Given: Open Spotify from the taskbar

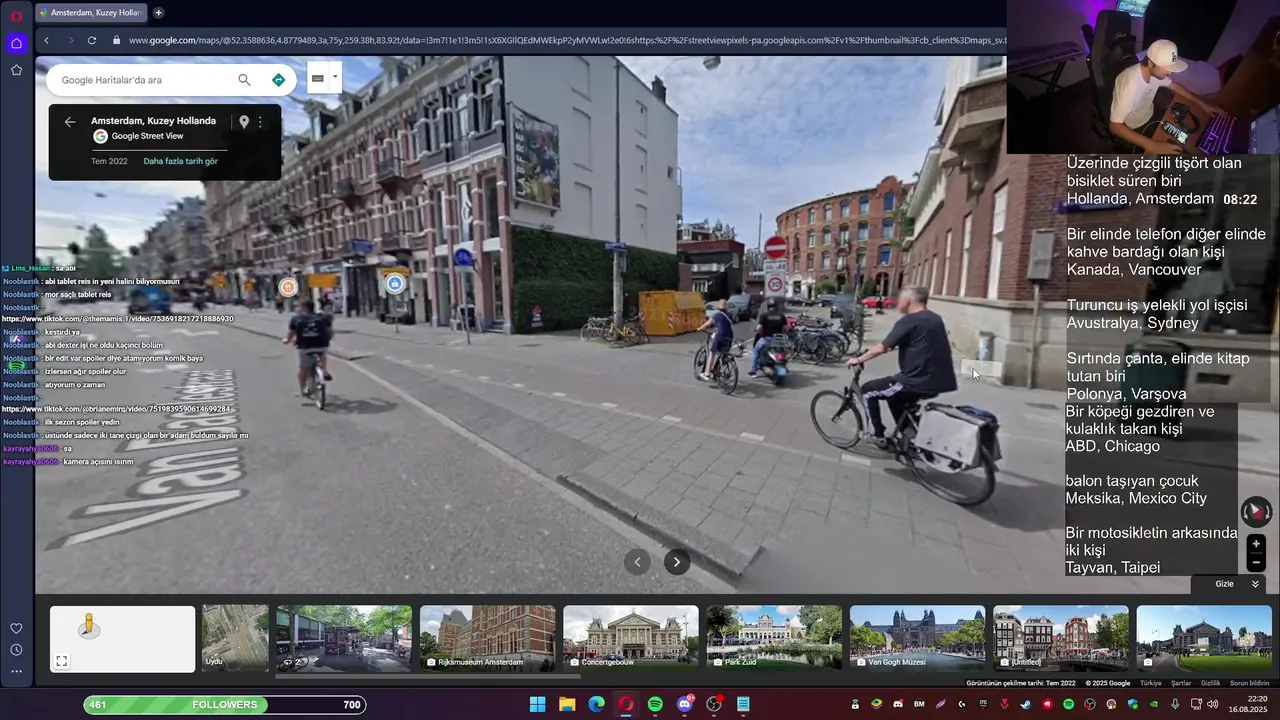Looking at the screenshot, I should click(x=655, y=704).
